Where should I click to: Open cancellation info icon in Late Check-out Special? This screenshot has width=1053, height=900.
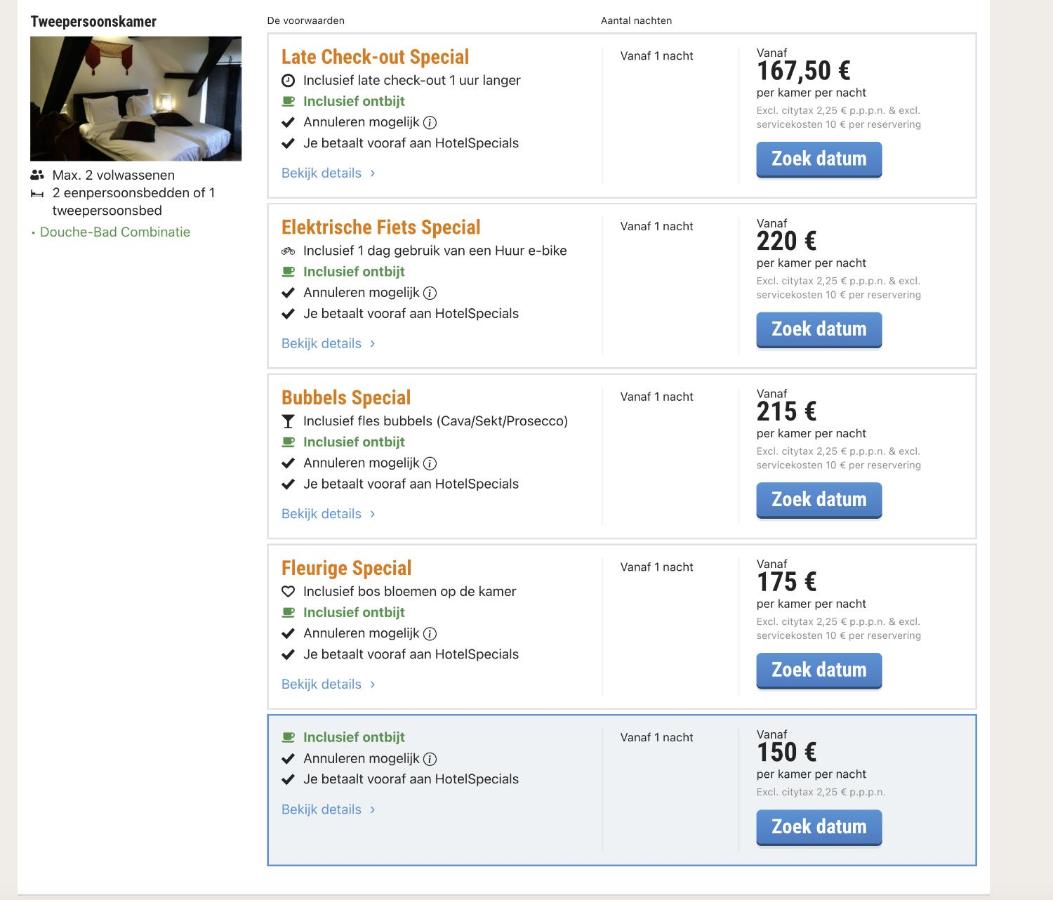tap(430, 123)
